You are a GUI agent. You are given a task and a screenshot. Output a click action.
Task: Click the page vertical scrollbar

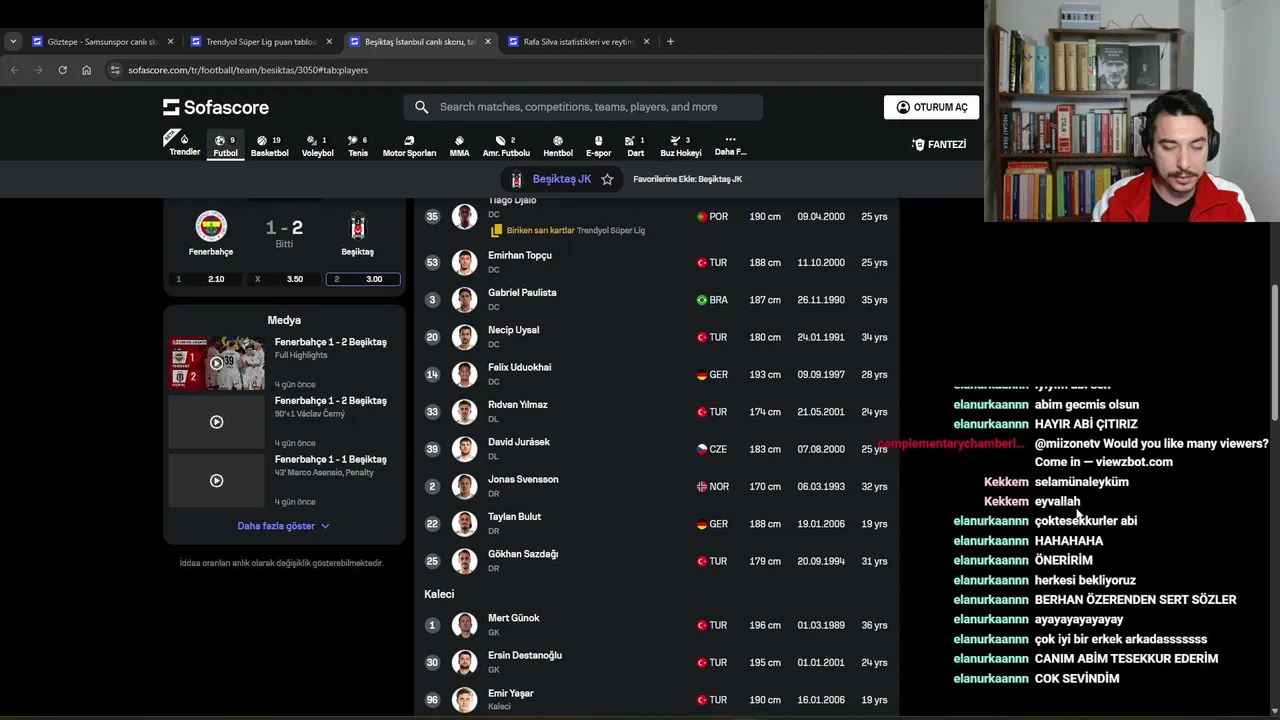pos(1274,350)
